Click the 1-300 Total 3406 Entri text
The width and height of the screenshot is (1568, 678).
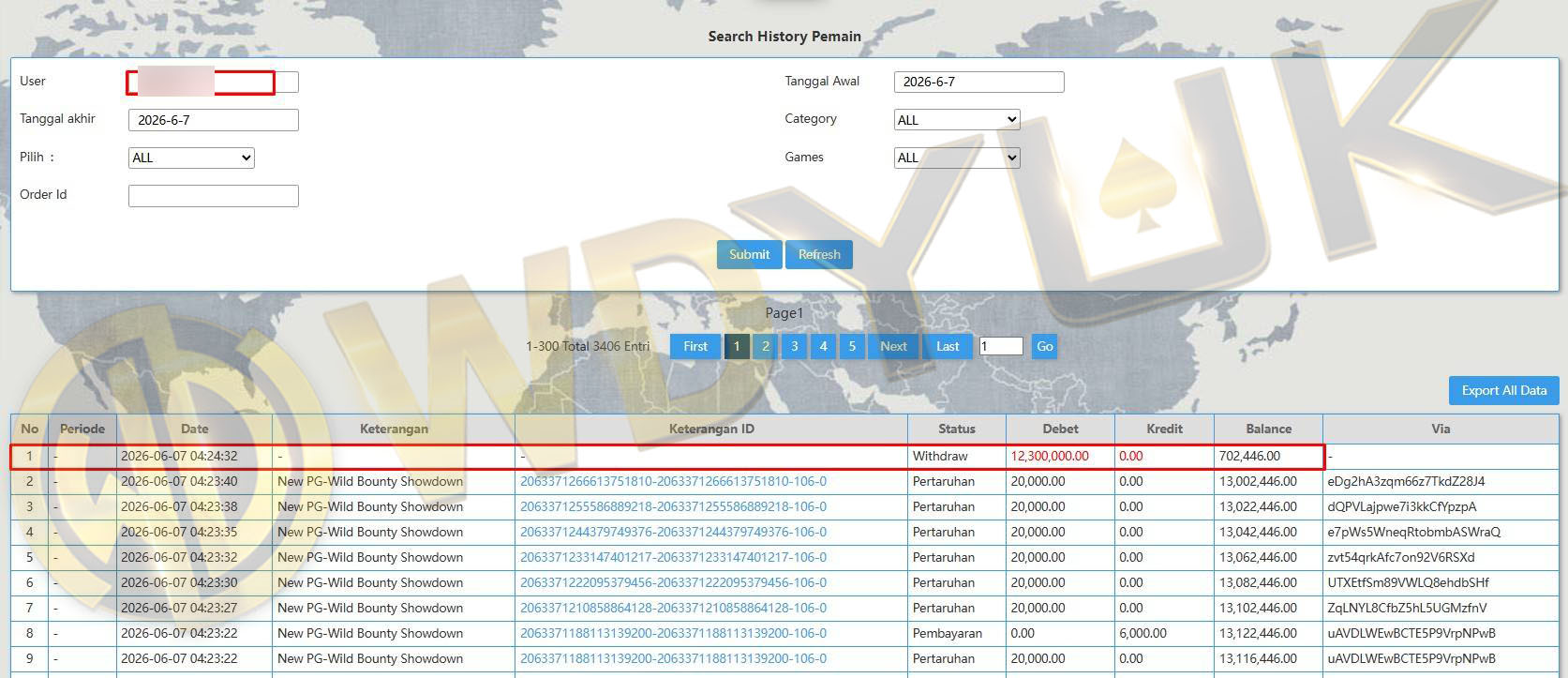coord(588,346)
